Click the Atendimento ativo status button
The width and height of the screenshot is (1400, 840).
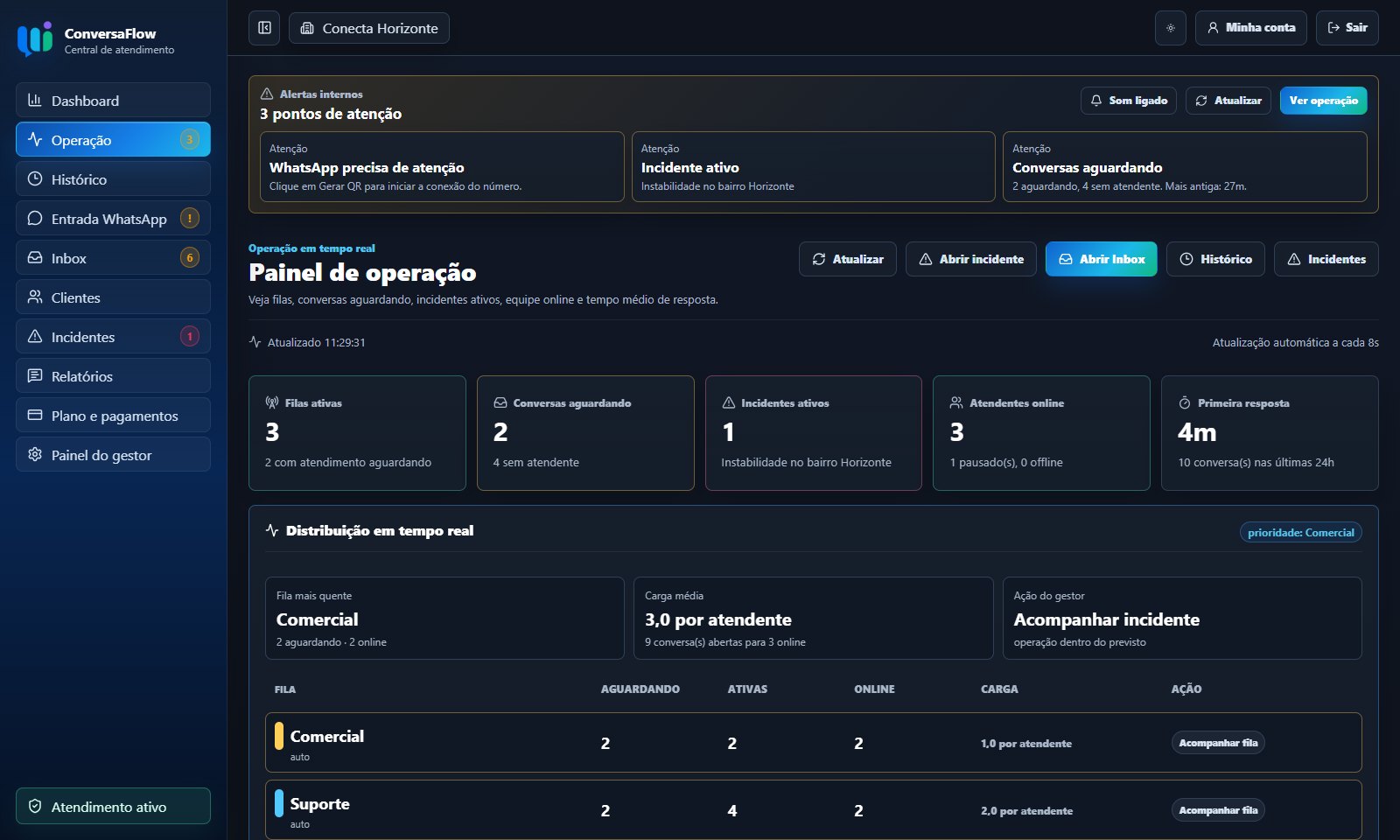click(113, 807)
